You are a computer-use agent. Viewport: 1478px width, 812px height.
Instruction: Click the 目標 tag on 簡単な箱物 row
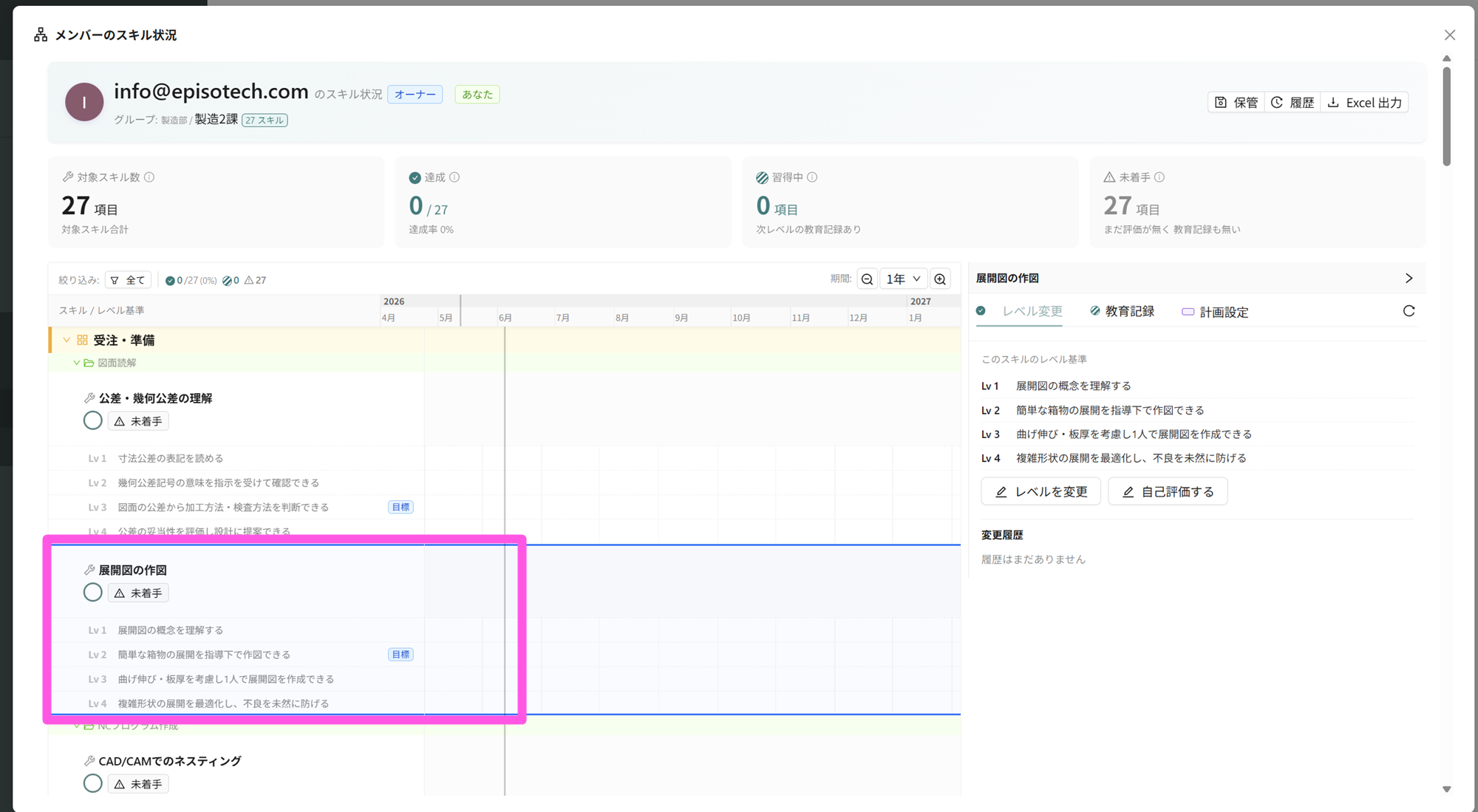[x=401, y=655]
